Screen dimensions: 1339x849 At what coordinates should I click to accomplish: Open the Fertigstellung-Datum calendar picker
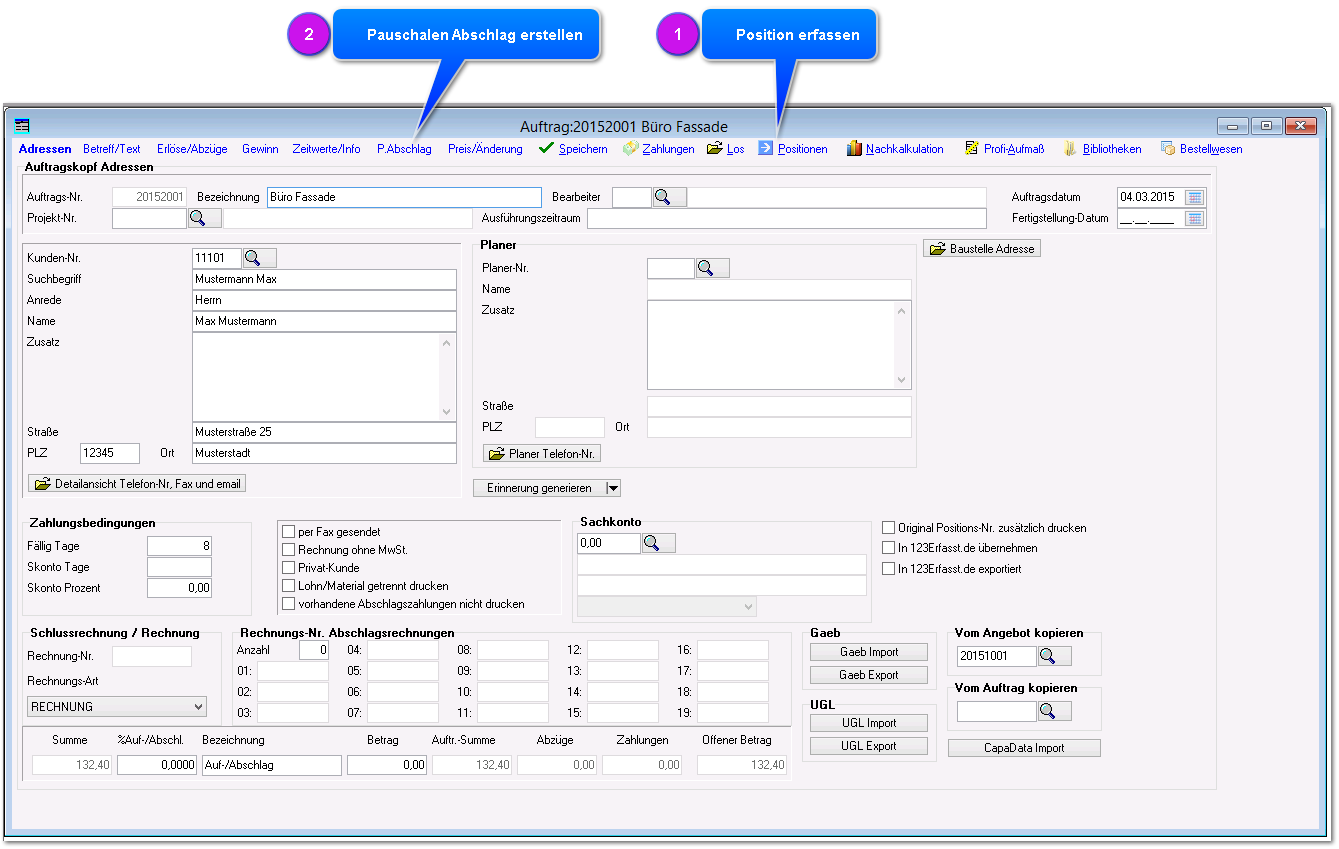pos(1195,218)
